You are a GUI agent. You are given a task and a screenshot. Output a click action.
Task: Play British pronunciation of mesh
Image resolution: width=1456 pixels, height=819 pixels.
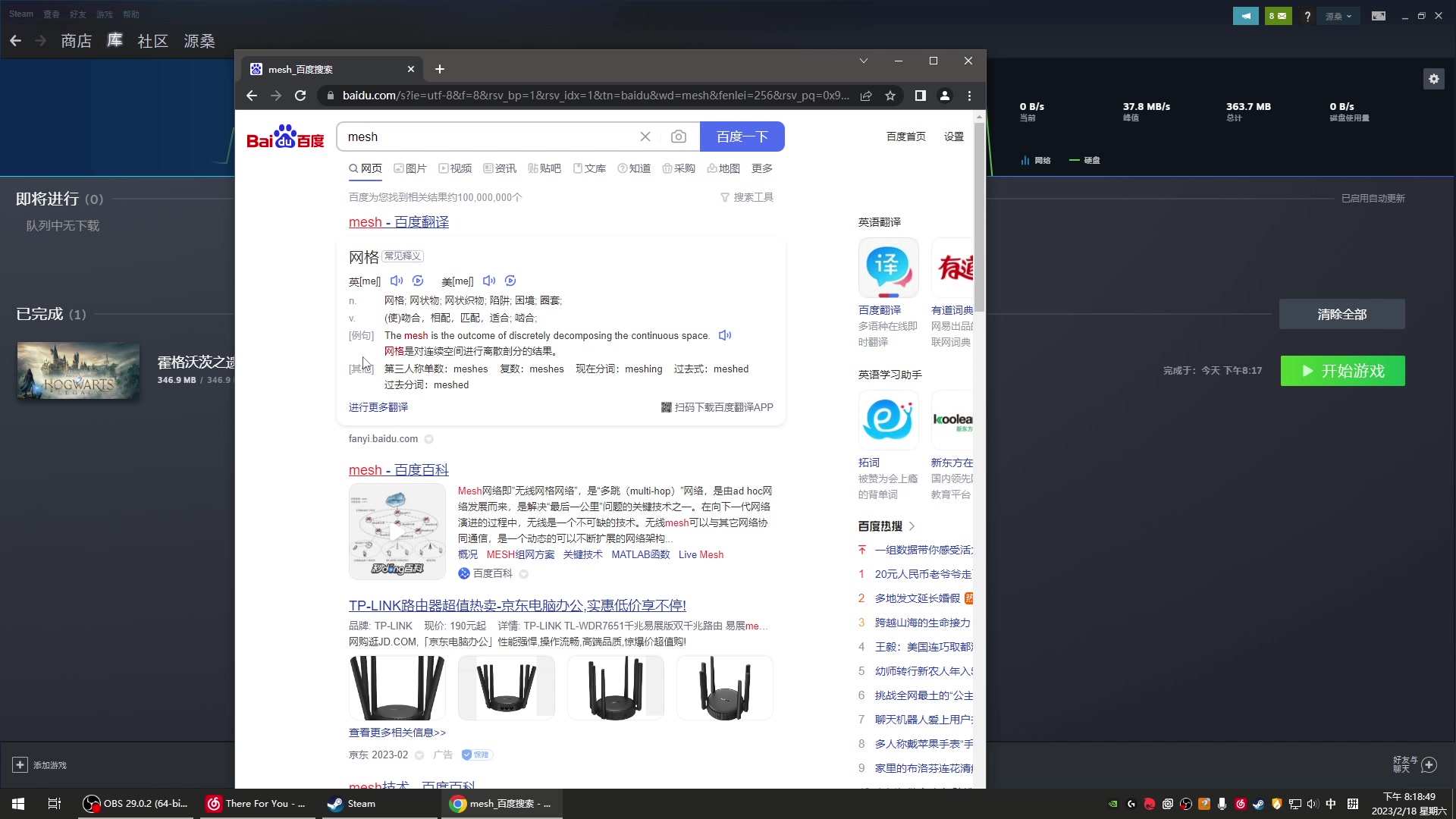pos(397,281)
